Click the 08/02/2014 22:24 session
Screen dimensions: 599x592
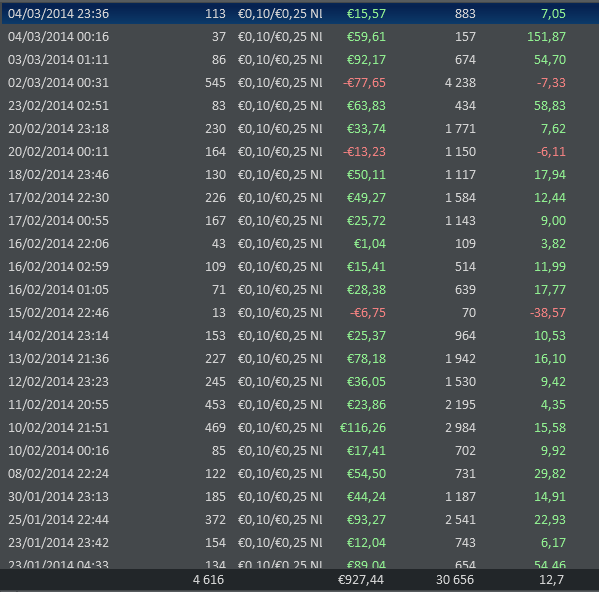coord(300,473)
